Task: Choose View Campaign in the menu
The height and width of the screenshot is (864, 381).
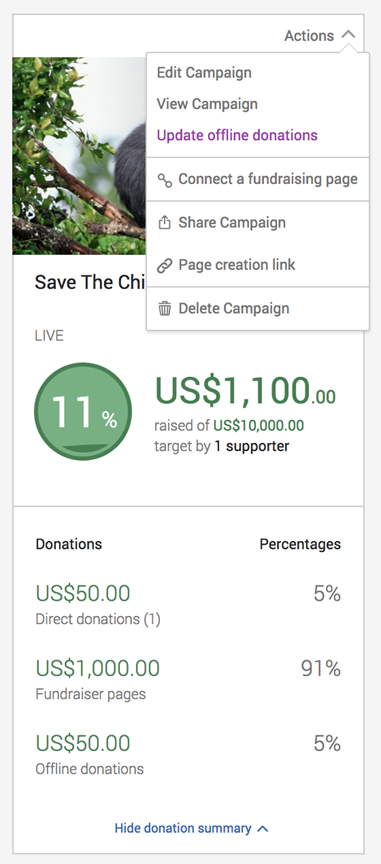Action: point(207,104)
